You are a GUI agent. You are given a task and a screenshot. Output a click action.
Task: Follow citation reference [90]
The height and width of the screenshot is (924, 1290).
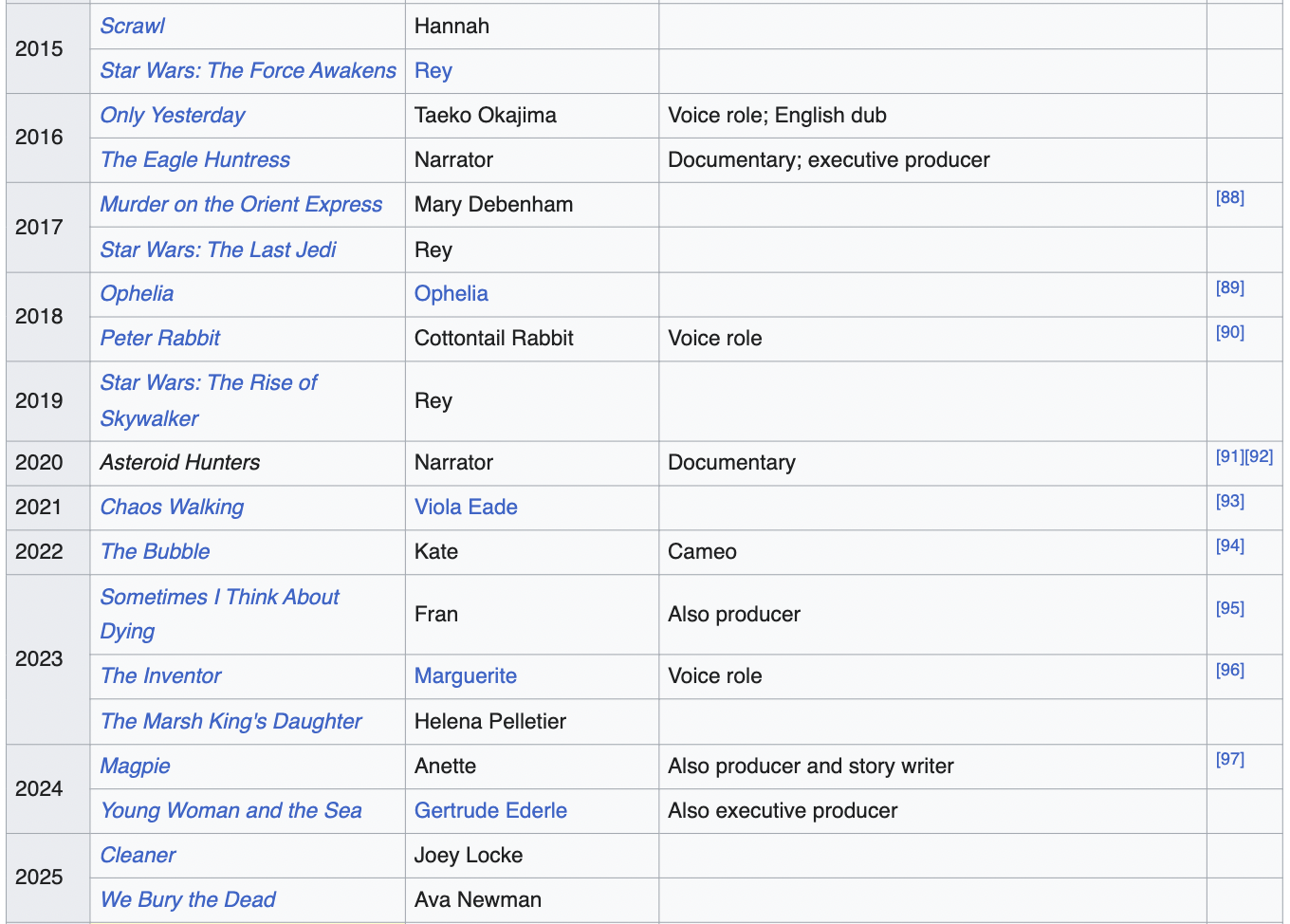[x=1230, y=332]
